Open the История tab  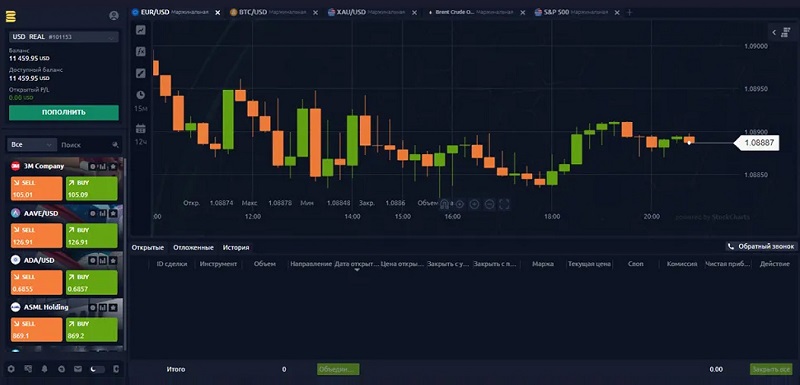tap(236, 248)
